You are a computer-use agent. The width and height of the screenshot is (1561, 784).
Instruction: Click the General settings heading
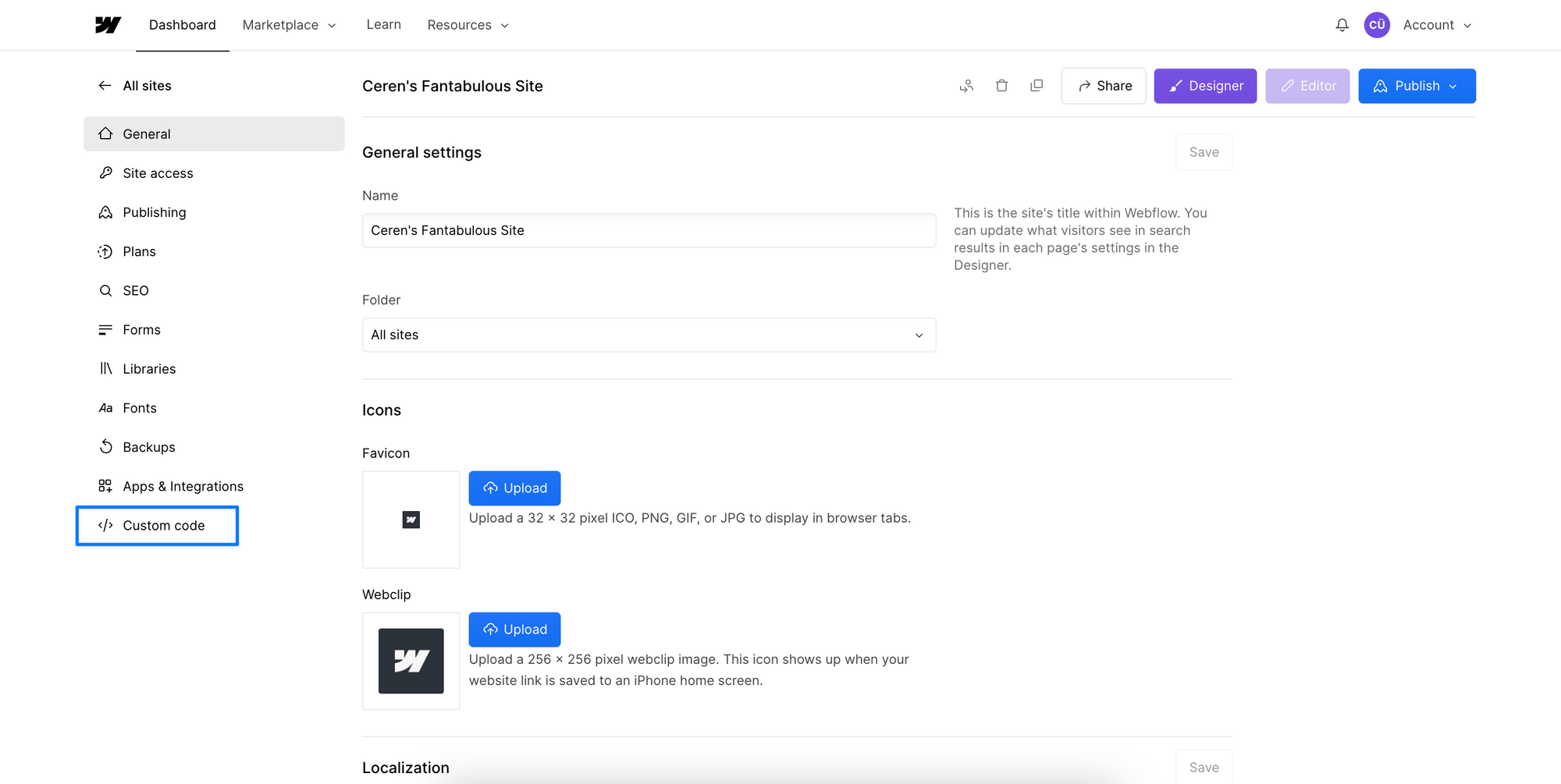(421, 152)
